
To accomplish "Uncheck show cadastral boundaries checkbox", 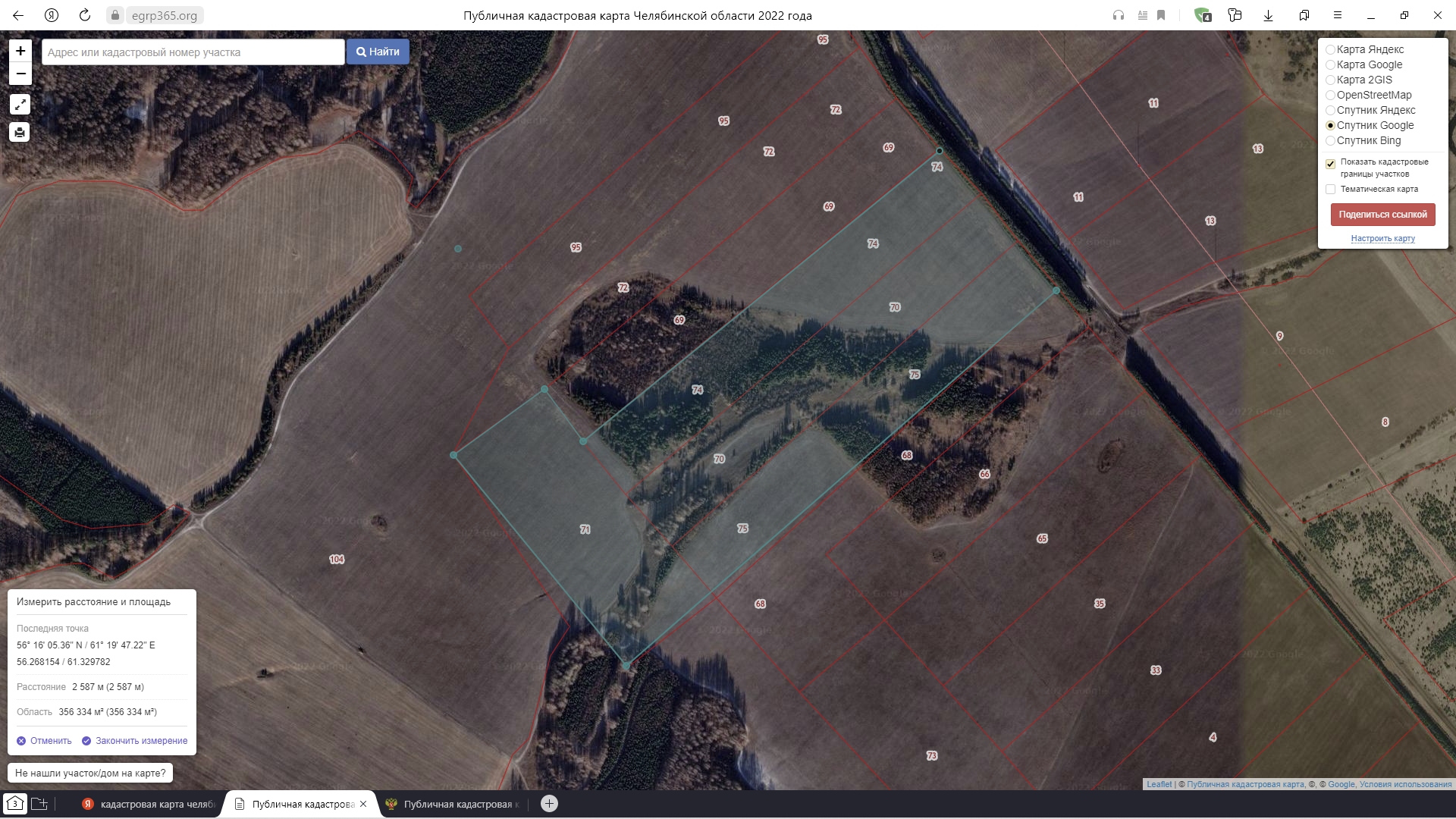I will 1330,164.
